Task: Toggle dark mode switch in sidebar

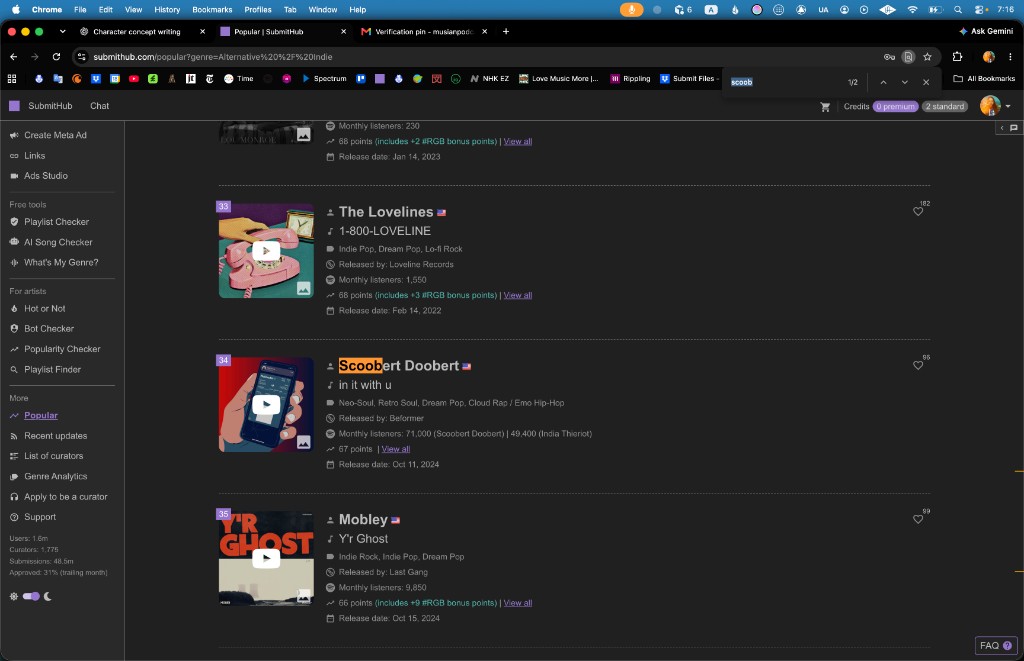Action: click(x=31, y=596)
